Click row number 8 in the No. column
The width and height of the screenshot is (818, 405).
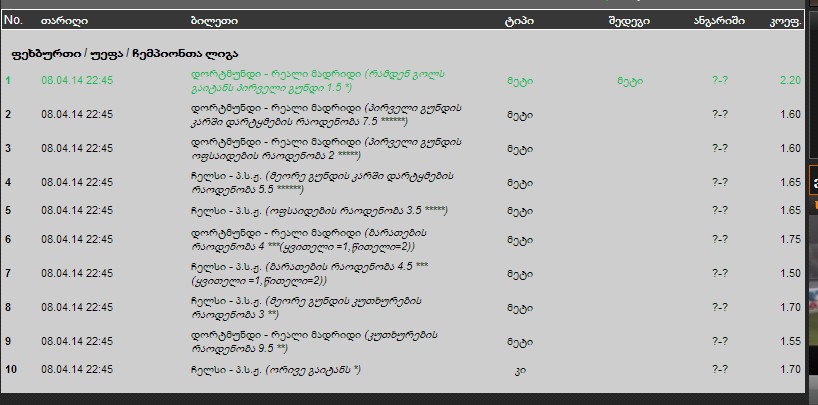[8, 307]
